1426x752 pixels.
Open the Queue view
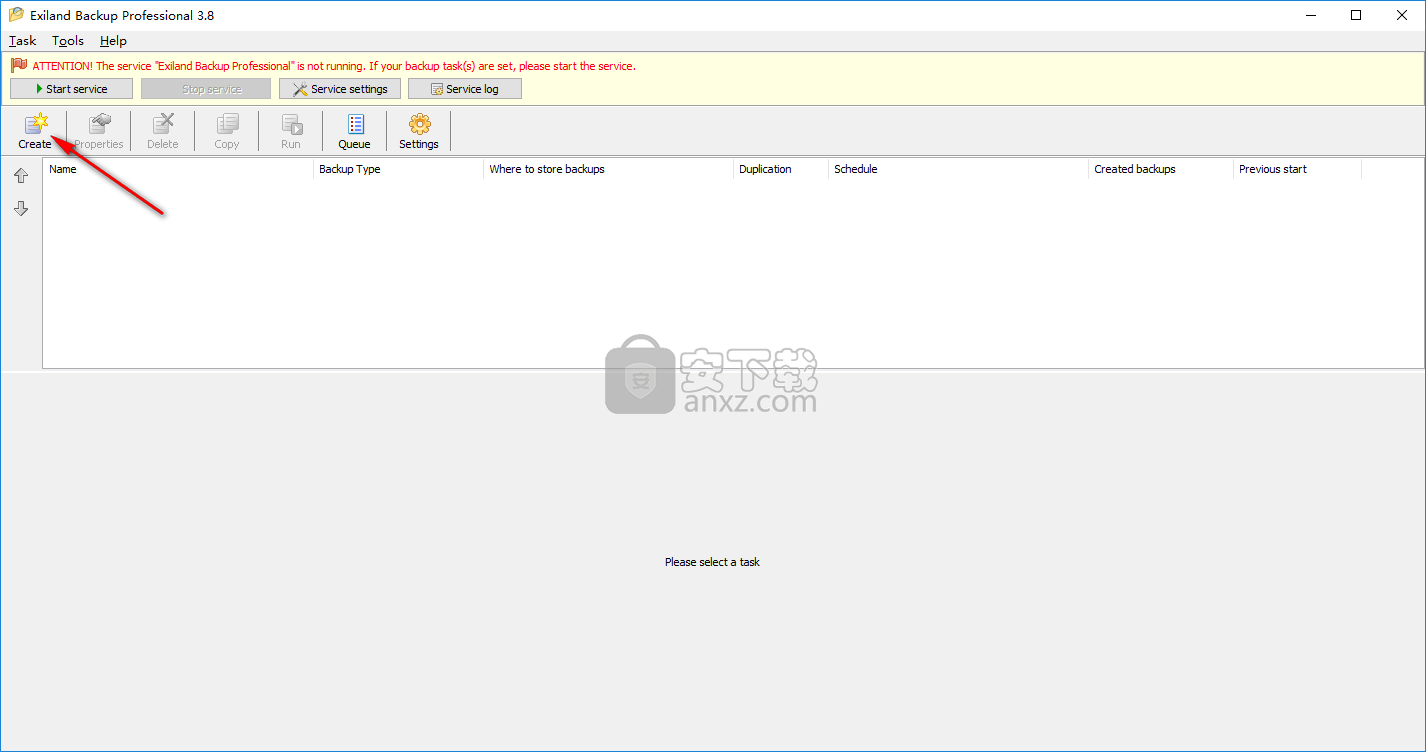[355, 131]
